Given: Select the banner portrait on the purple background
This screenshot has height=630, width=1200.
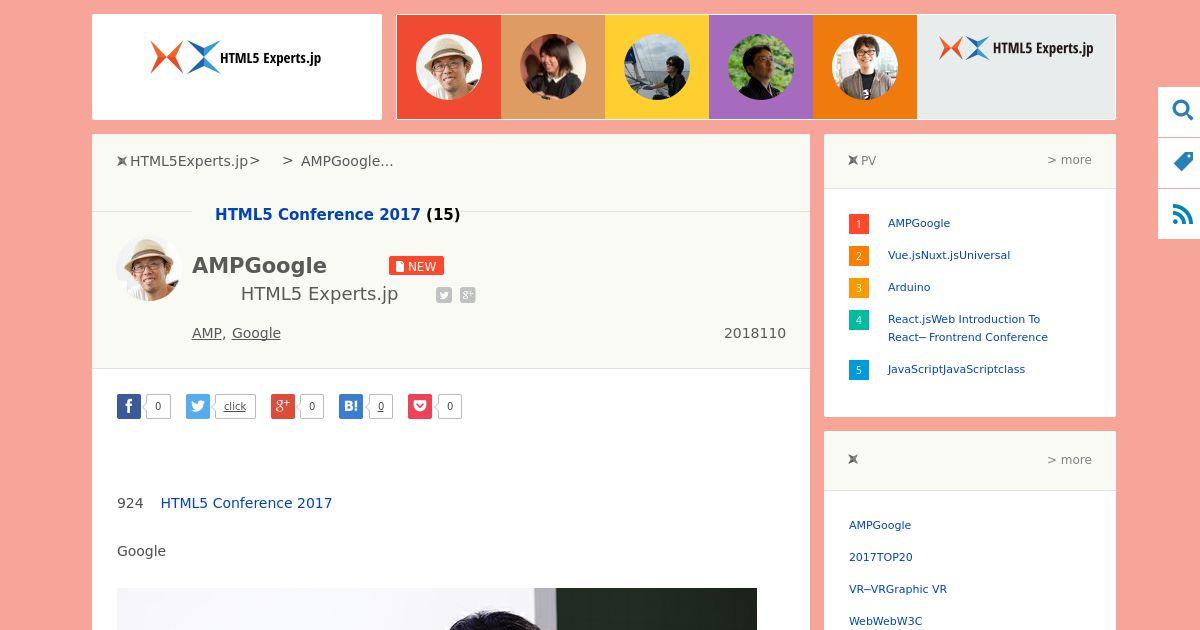Looking at the screenshot, I should click(761, 67).
